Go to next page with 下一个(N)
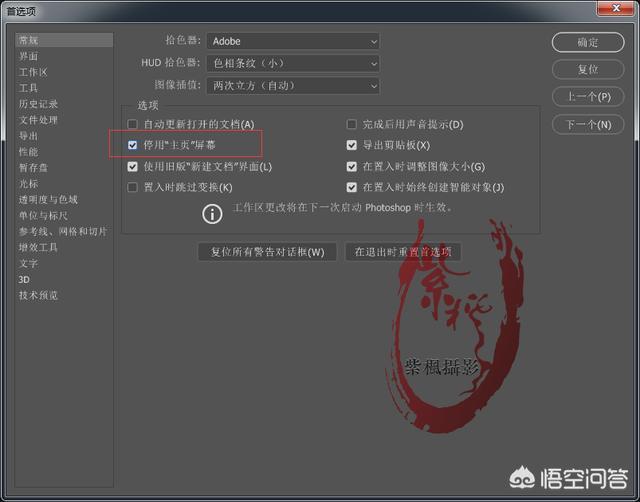Viewport: 640px width, 502px height. pyautogui.click(x=588, y=124)
